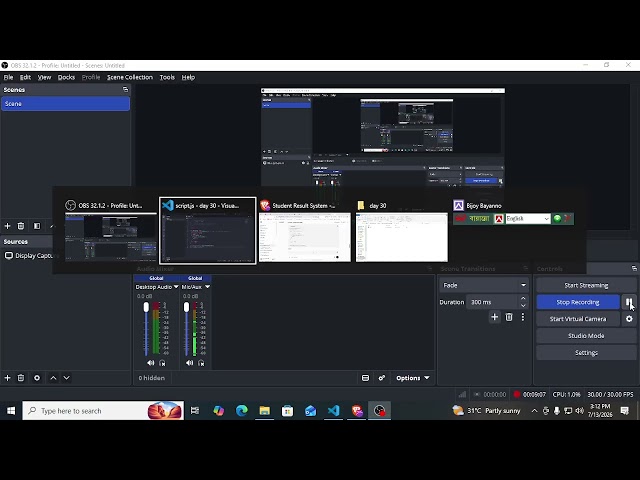Switch to the Student Result System window thumbnail
Image resolution: width=640 pixels, height=480 pixels.
tap(304, 231)
